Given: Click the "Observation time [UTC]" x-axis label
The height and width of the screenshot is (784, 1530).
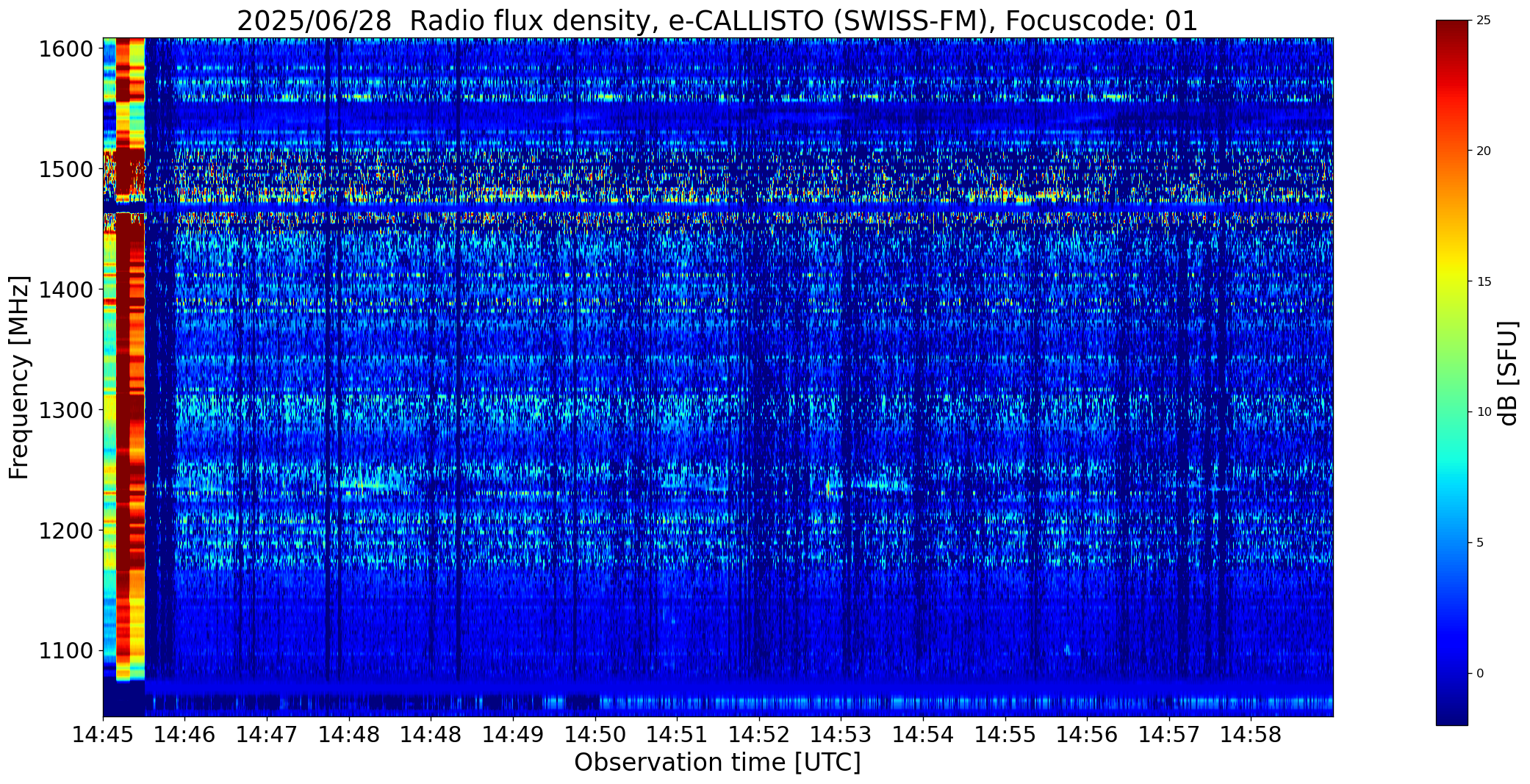Looking at the screenshot, I should click(717, 762).
